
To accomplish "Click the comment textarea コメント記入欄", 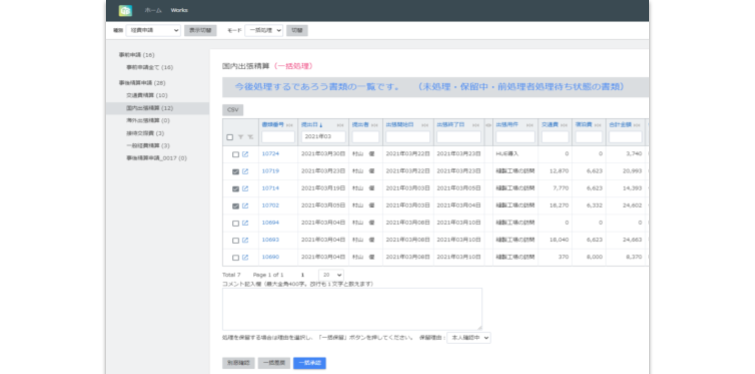I will pyautogui.click(x=352, y=309).
